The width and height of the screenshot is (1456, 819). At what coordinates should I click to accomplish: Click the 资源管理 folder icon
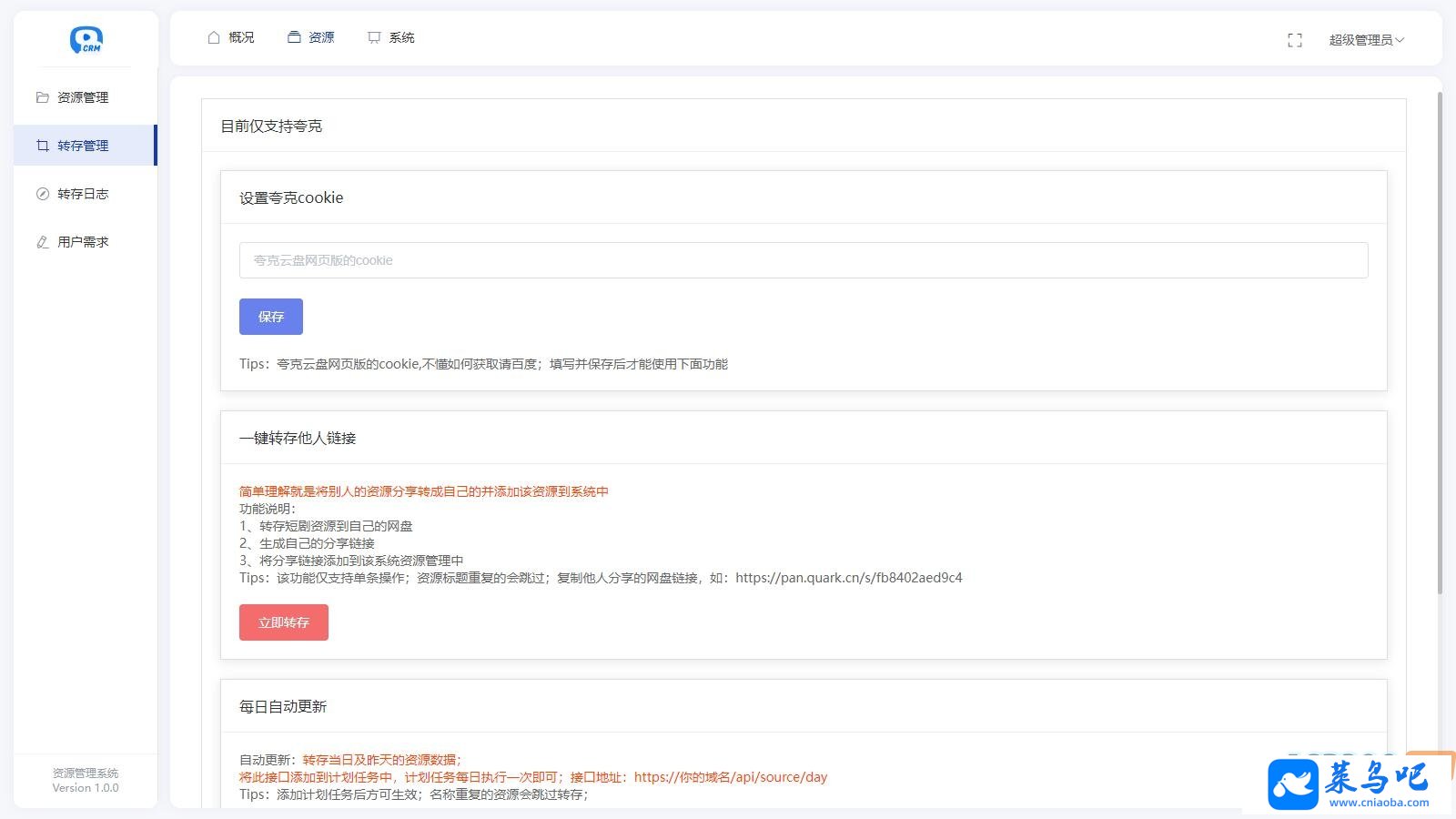click(42, 97)
